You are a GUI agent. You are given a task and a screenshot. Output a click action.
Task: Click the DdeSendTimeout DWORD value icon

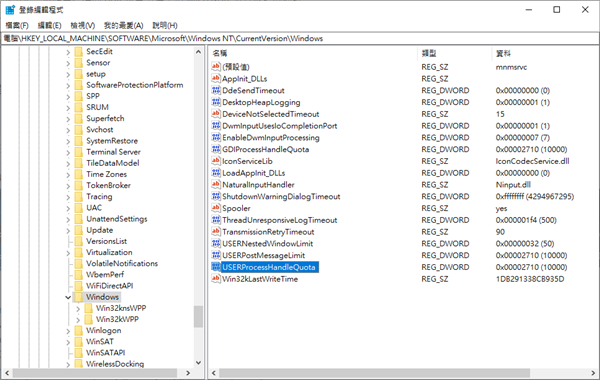point(216,91)
